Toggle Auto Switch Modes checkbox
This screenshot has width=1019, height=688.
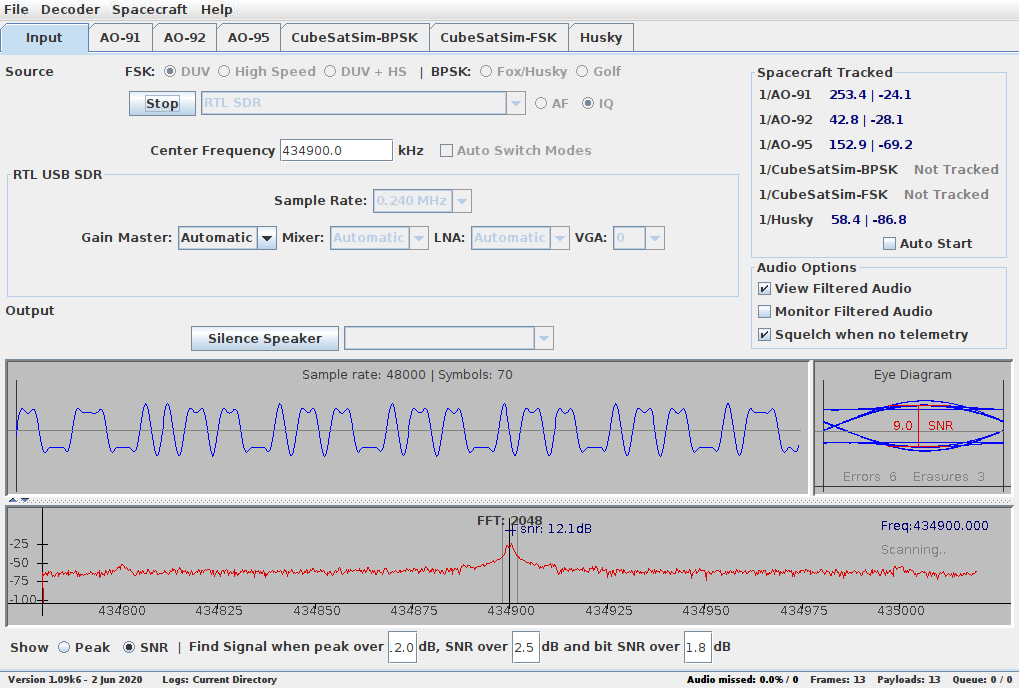(x=516, y=151)
